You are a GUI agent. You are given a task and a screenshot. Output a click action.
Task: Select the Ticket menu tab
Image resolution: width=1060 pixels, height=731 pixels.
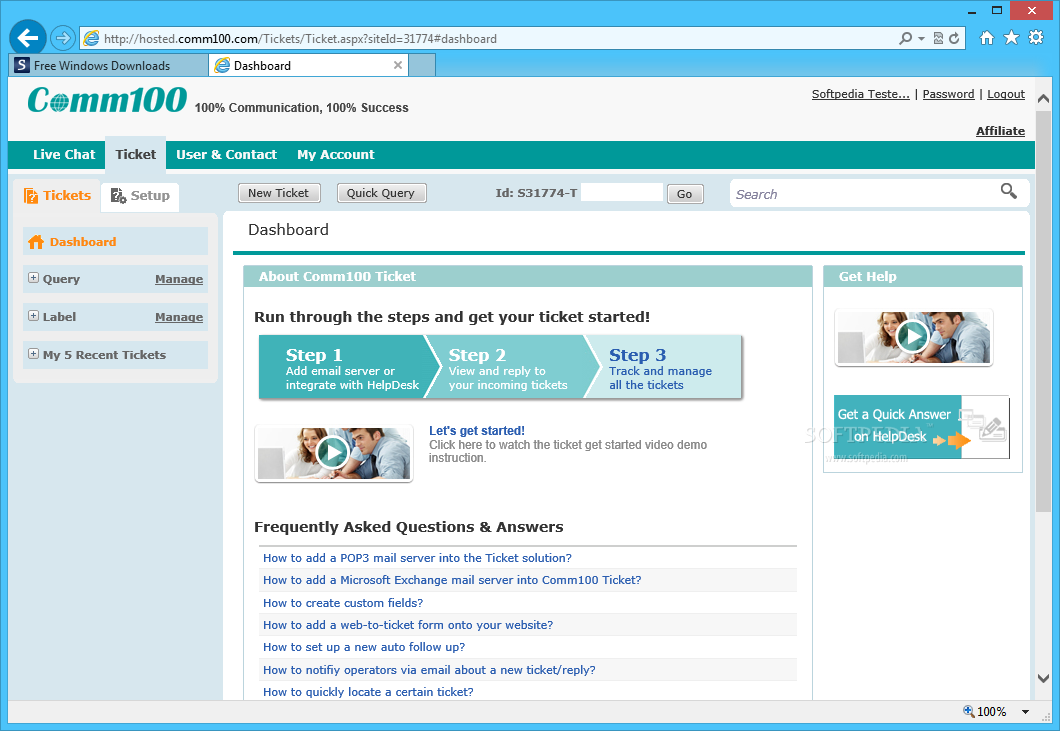point(136,154)
